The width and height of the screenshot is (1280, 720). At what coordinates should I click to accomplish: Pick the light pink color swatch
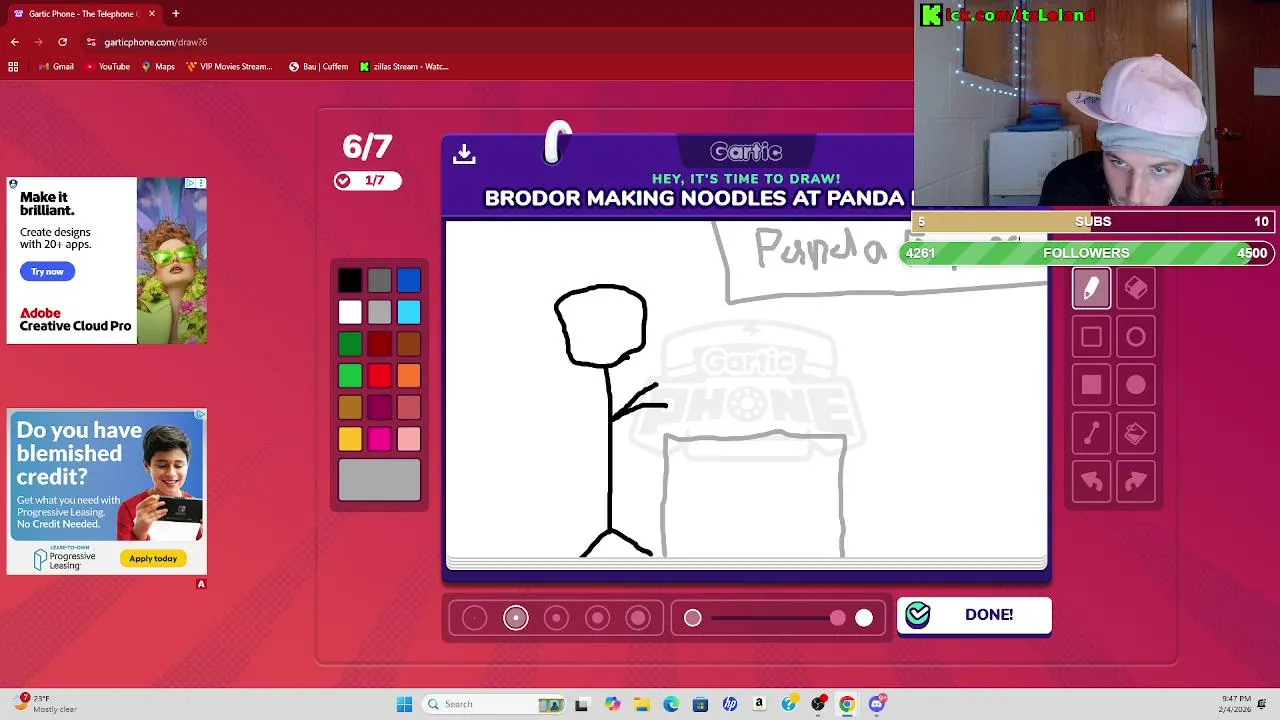pyautogui.click(x=408, y=440)
